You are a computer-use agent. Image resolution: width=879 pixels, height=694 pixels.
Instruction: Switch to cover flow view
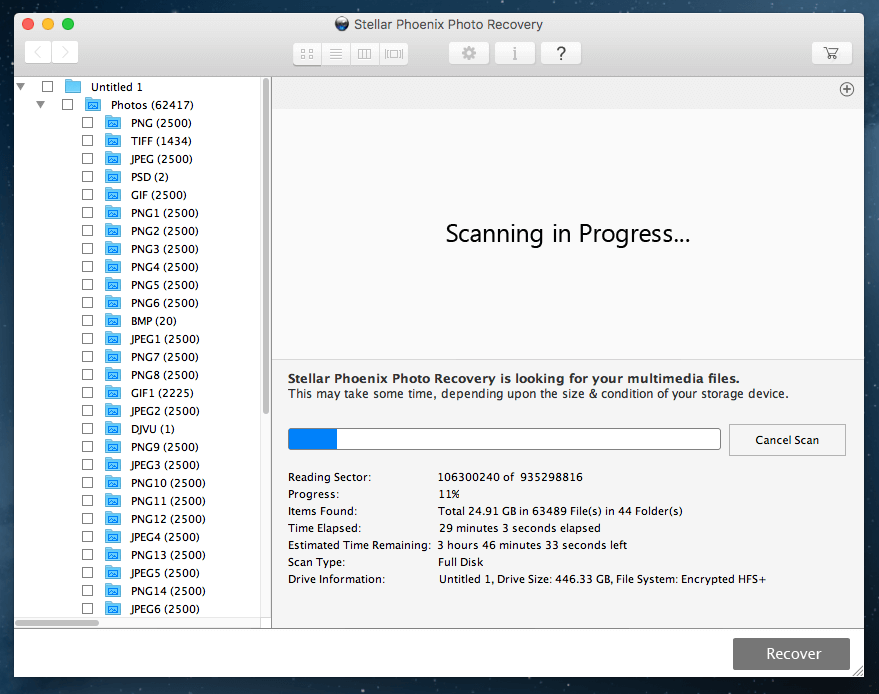point(394,54)
